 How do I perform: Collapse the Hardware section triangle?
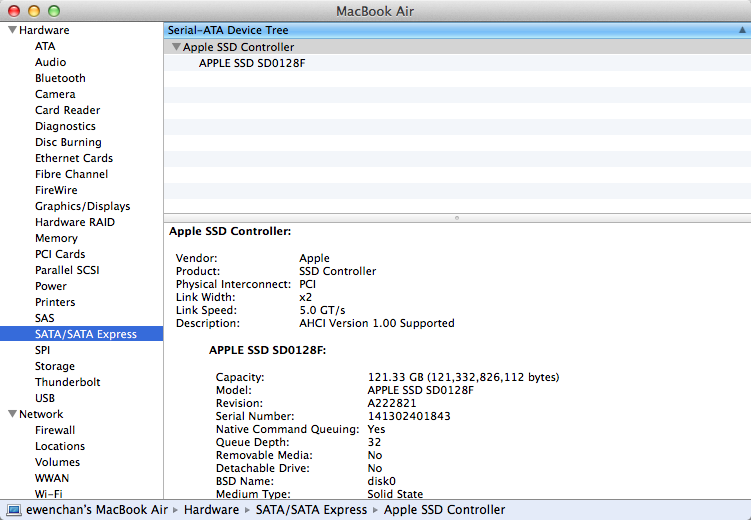click(x=12, y=30)
